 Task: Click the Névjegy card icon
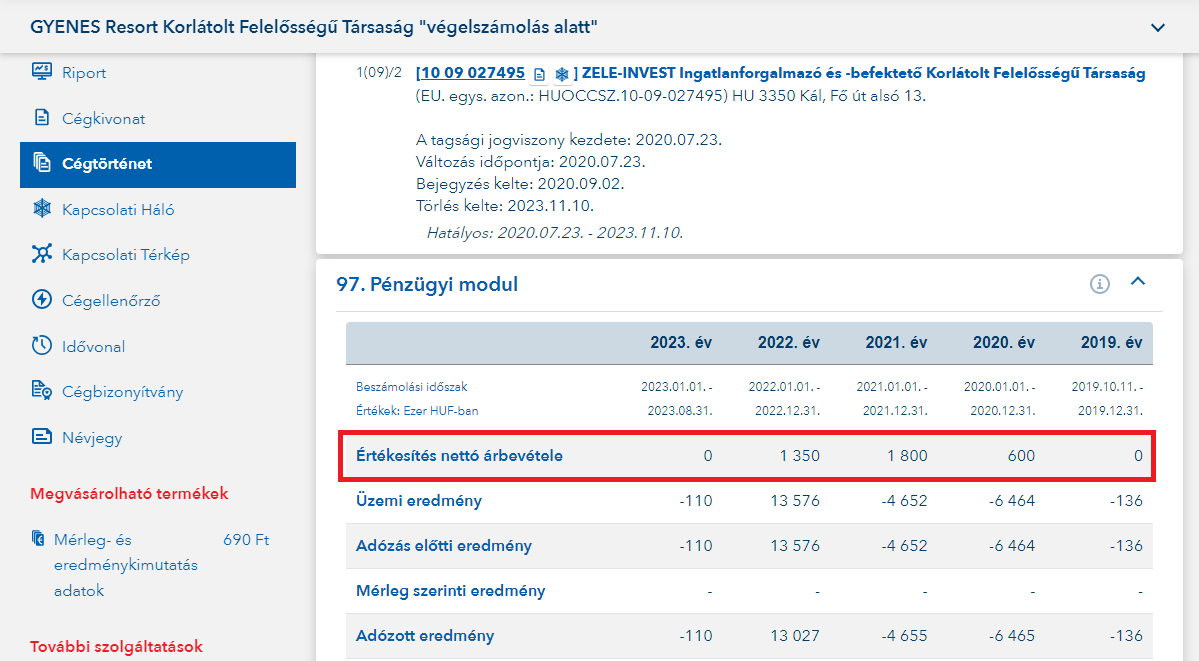[x=42, y=437]
